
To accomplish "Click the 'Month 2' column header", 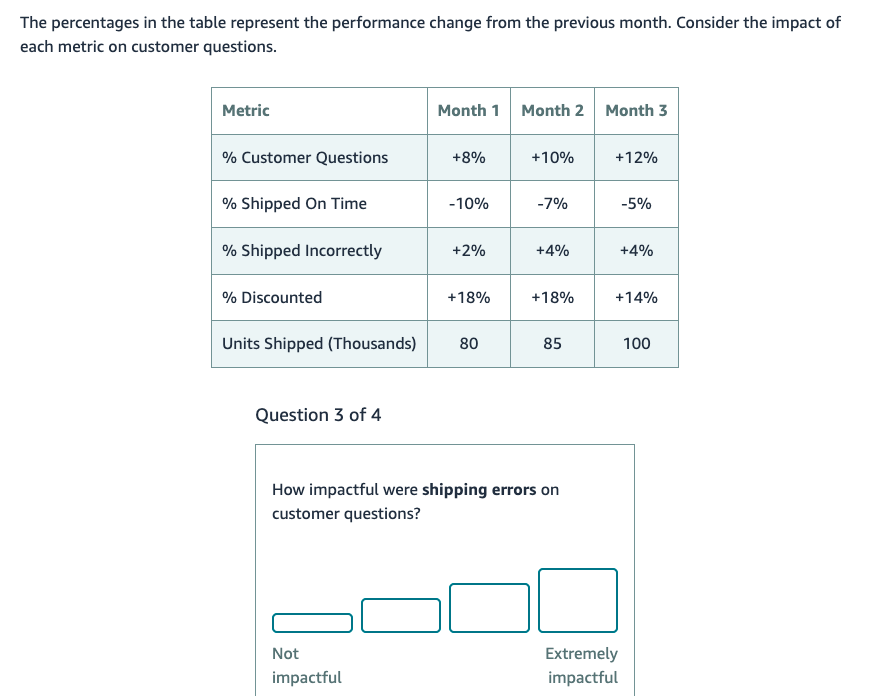I will click(x=552, y=110).
